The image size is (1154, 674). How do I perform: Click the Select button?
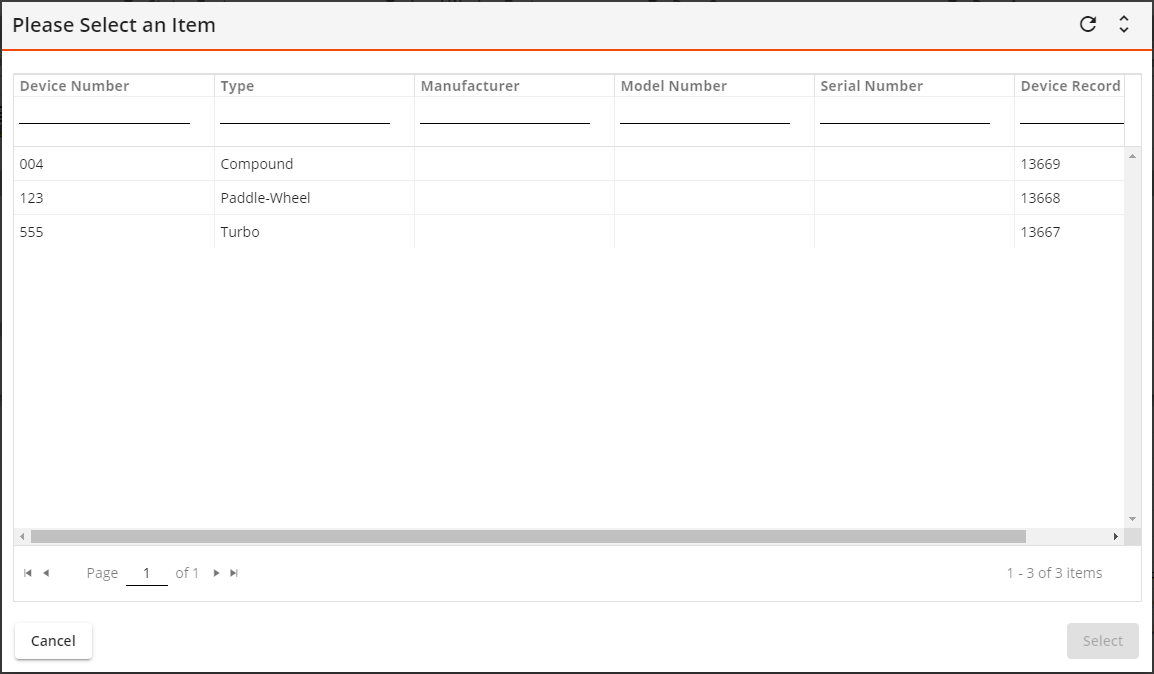coord(1102,641)
